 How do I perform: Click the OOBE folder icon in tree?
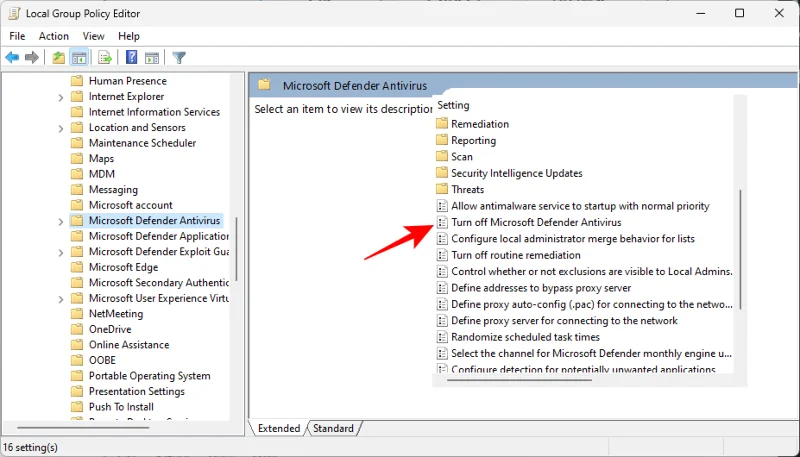click(x=77, y=360)
